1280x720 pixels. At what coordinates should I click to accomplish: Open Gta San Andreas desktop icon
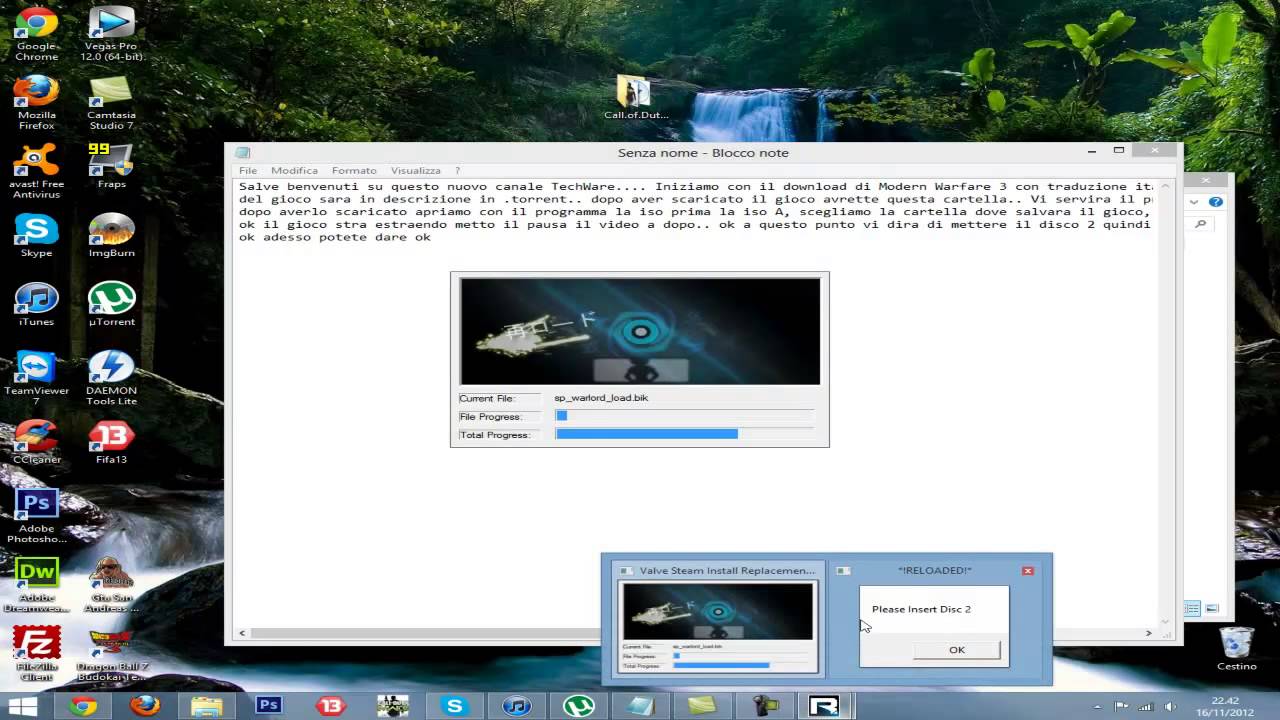point(111,586)
